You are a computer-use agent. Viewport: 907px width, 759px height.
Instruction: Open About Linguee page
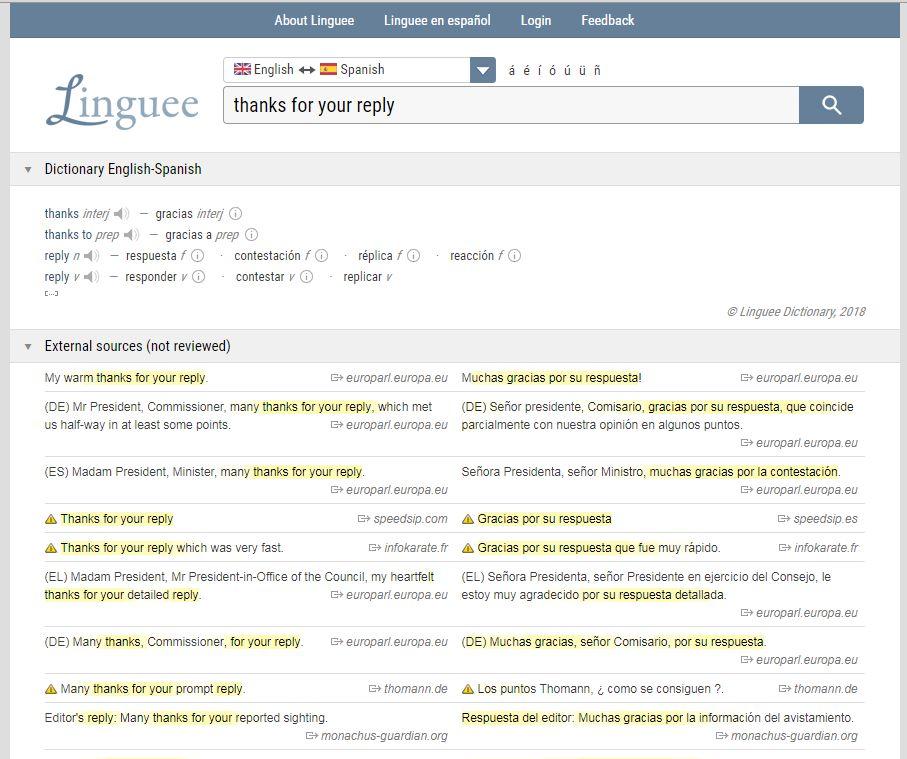(x=314, y=20)
